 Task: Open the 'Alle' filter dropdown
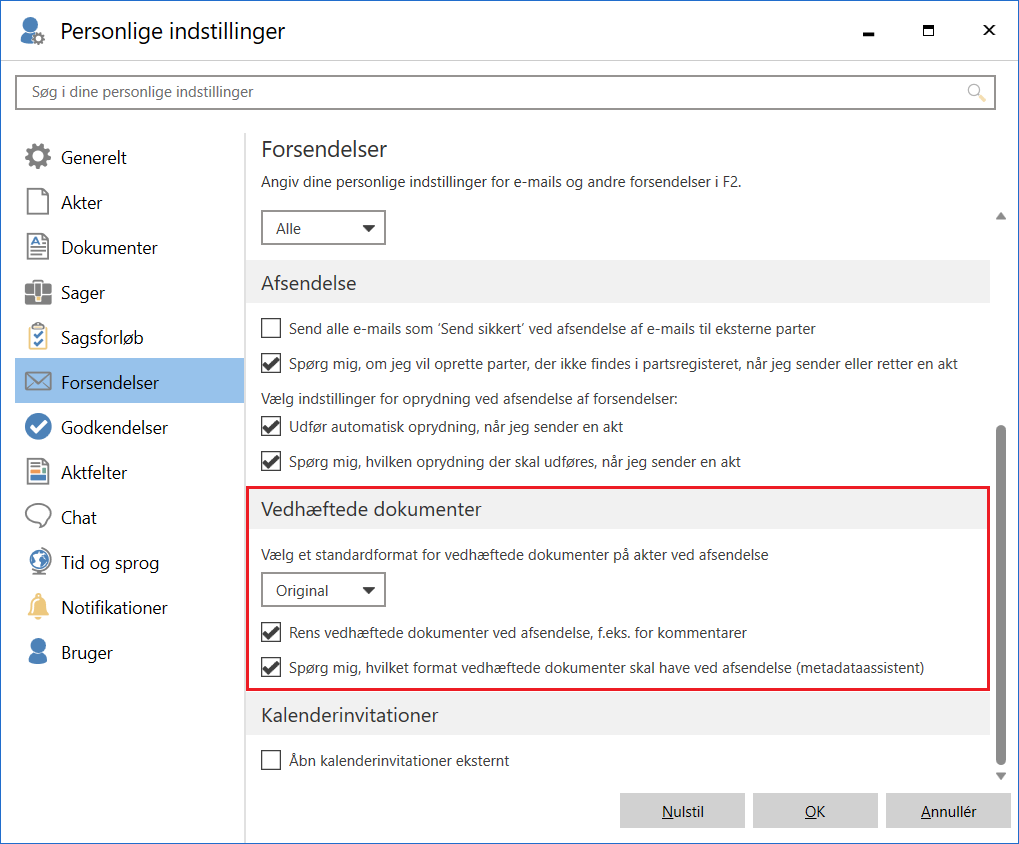(x=323, y=228)
